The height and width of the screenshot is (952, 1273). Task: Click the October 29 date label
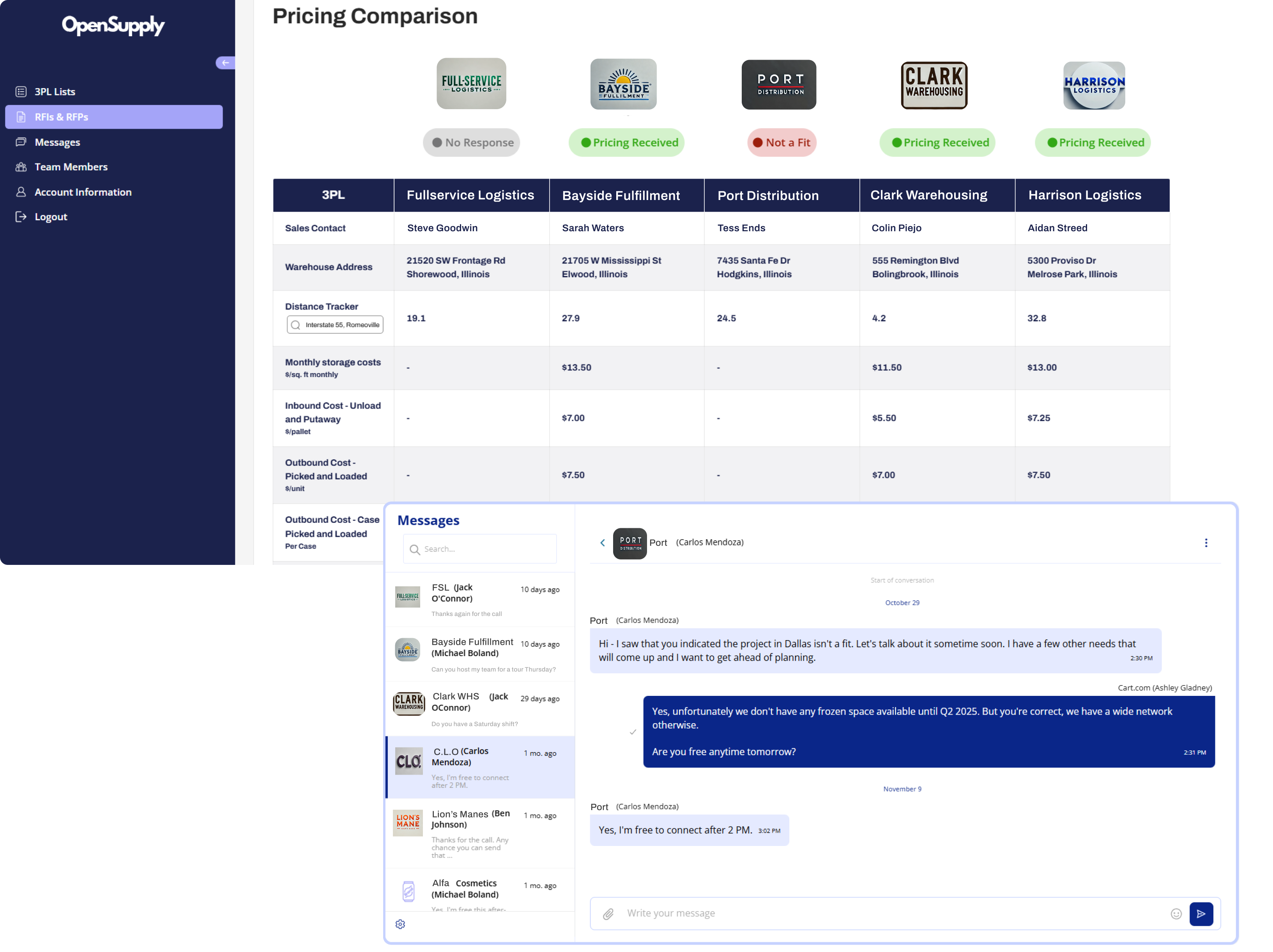[x=902, y=603]
